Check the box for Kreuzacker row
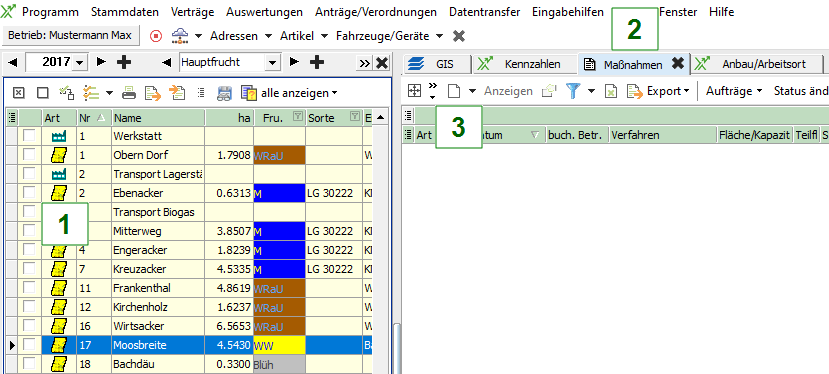Viewport: 829px width, 374px height. tap(29, 269)
